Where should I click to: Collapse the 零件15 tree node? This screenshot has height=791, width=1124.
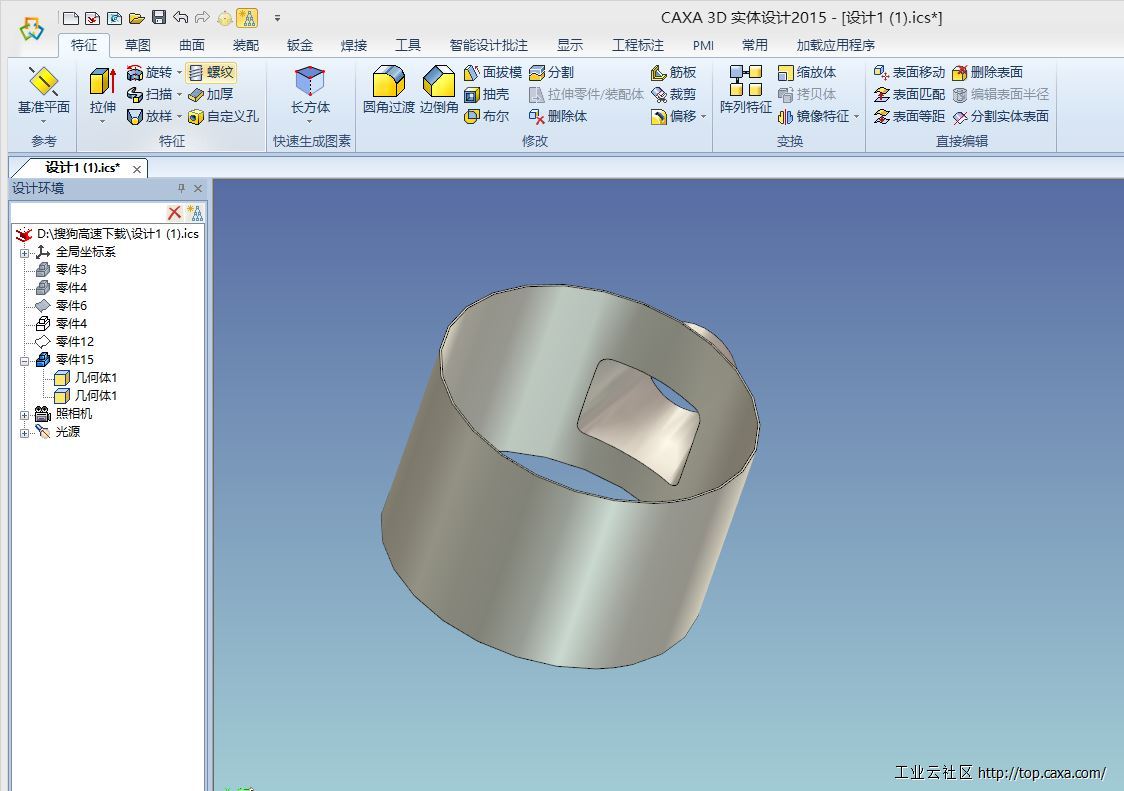[x=25, y=360]
